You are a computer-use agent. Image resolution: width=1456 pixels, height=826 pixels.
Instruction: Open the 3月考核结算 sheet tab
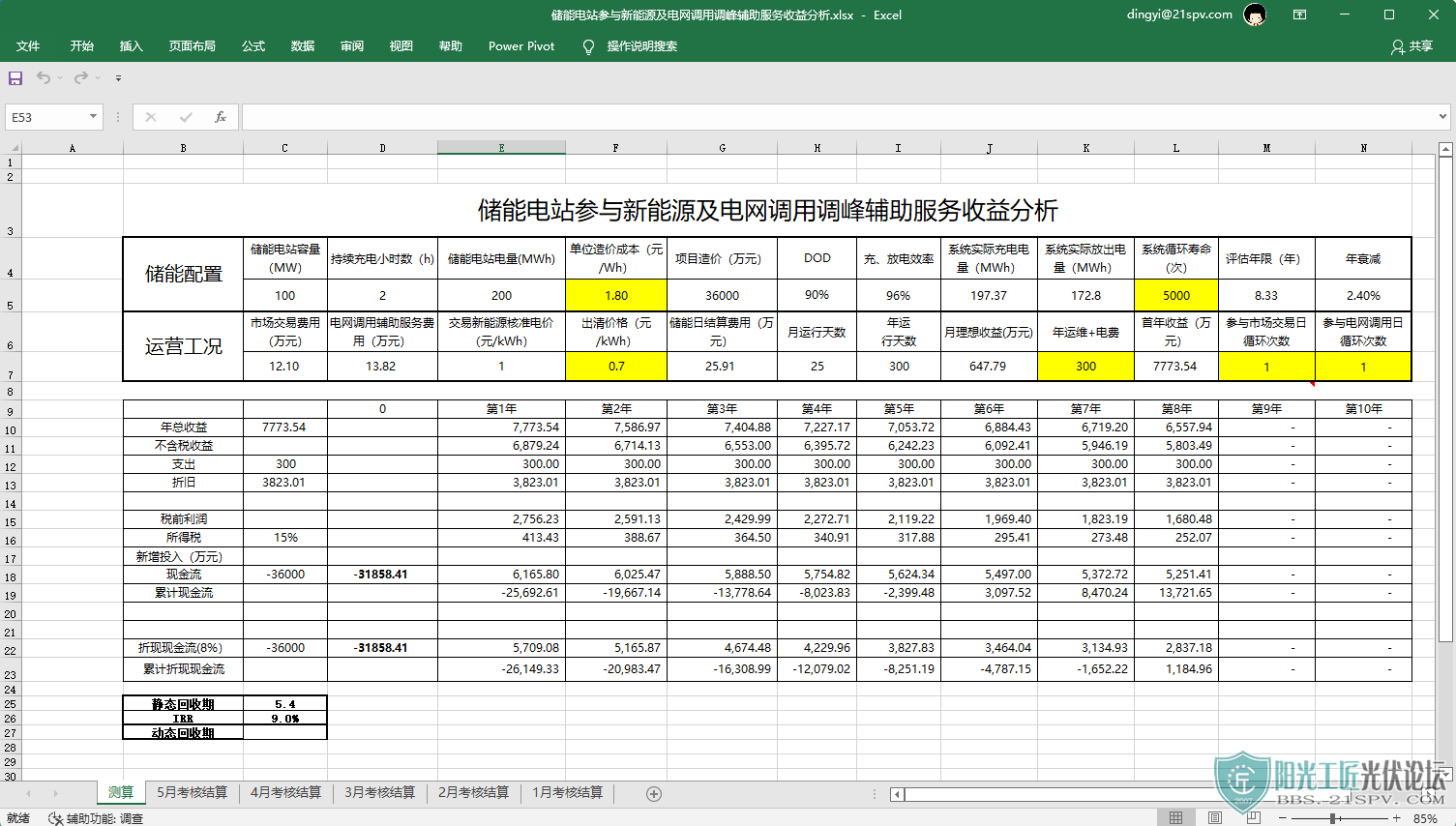(380, 793)
